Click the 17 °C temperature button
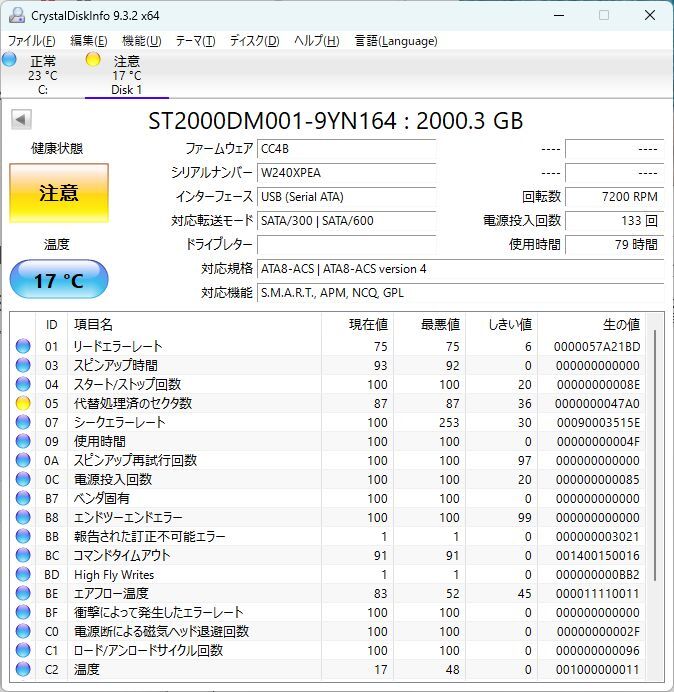The width and height of the screenshot is (674, 692). [x=59, y=279]
